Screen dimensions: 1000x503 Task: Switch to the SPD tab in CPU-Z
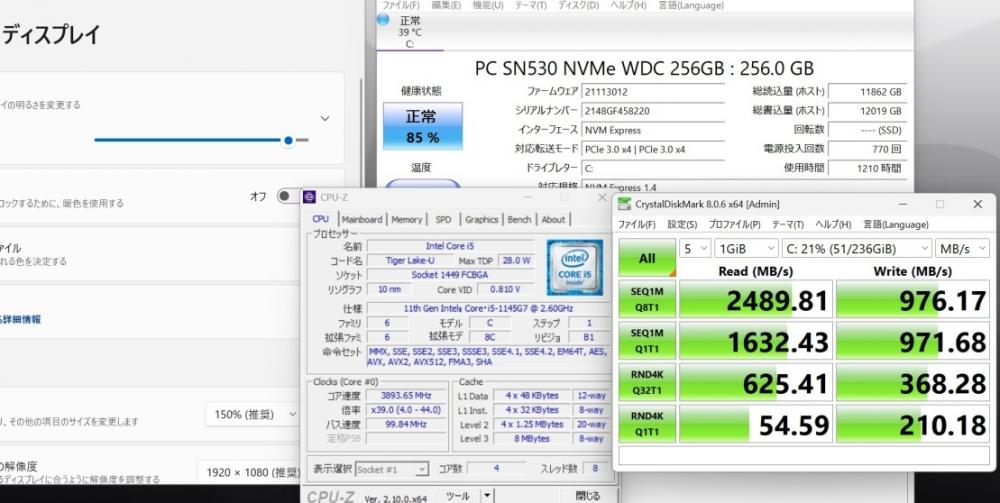tap(443, 219)
